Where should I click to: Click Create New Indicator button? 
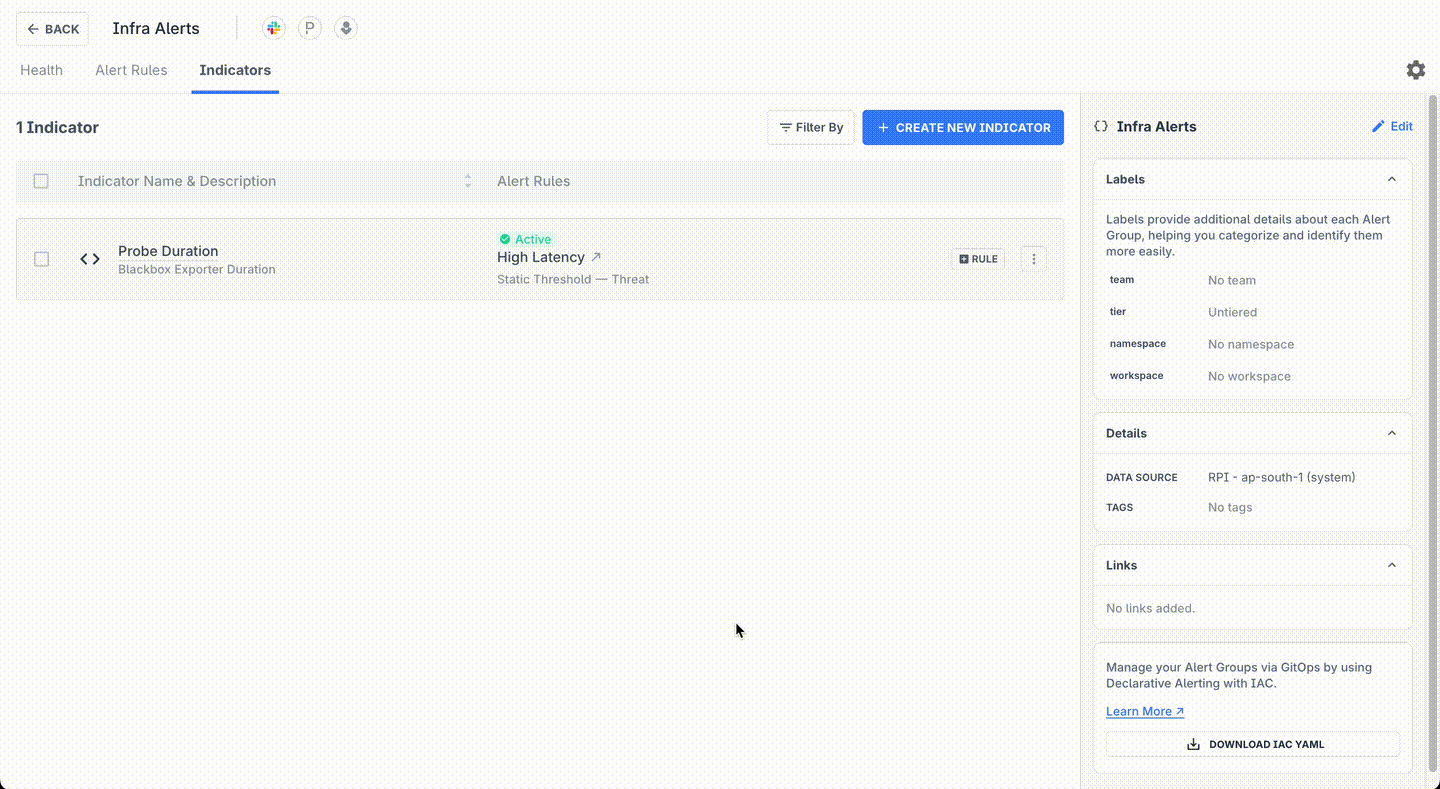click(963, 128)
